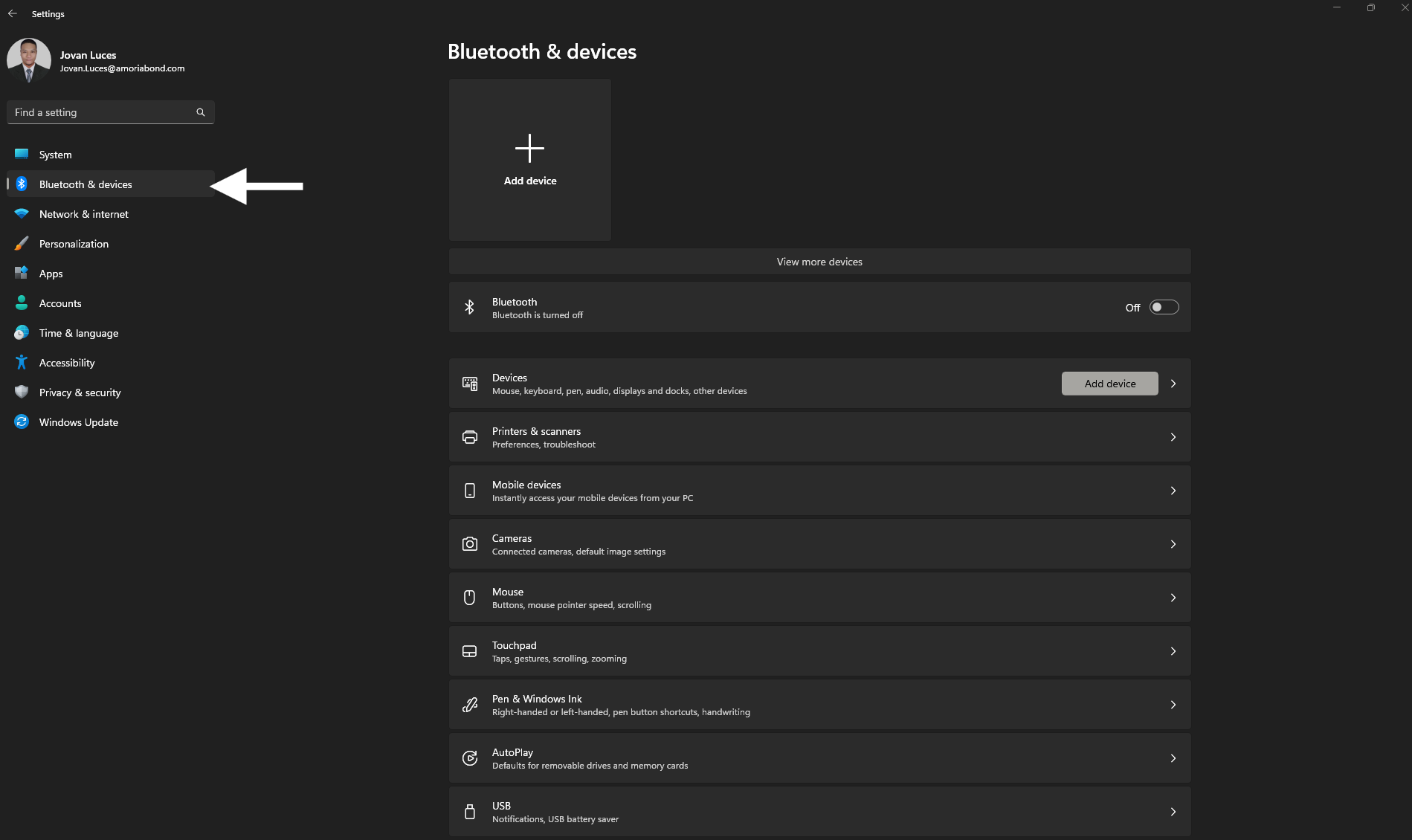Screen dimensions: 1412x840
Task: Click the System monitor icon in sidebar
Action: tap(22, 154)
